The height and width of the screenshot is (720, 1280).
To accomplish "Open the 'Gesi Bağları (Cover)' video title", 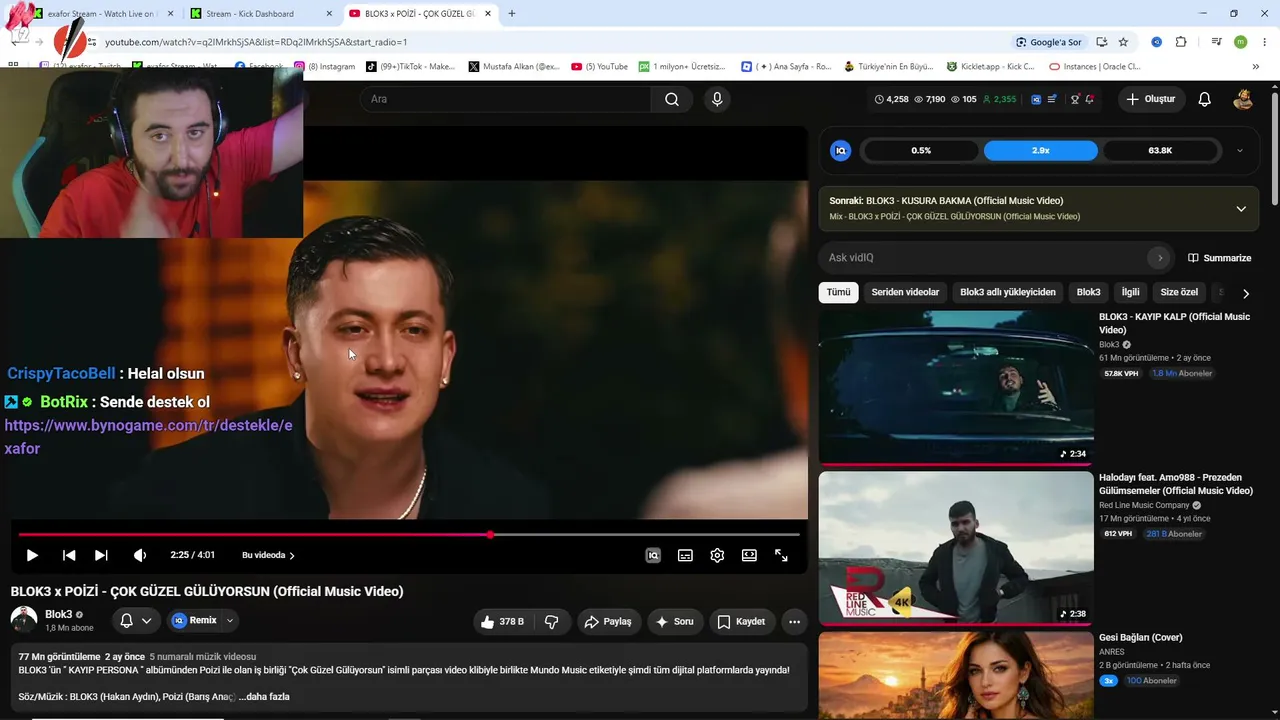I will [1140, 637].
